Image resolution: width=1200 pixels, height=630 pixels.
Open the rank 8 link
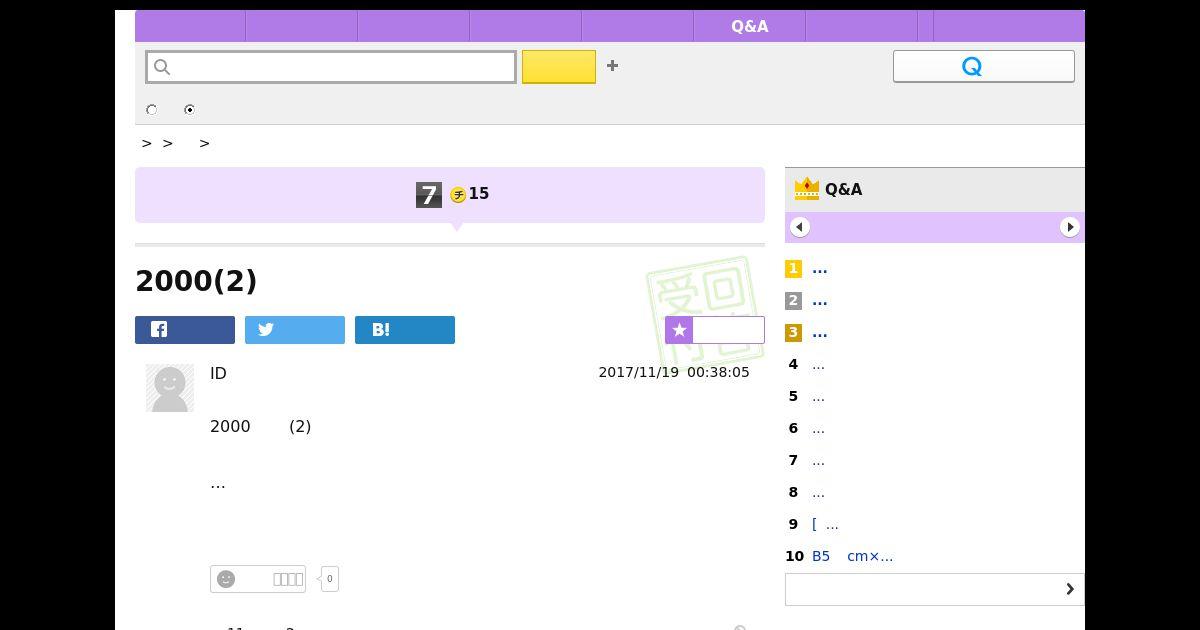click(819, 493)
